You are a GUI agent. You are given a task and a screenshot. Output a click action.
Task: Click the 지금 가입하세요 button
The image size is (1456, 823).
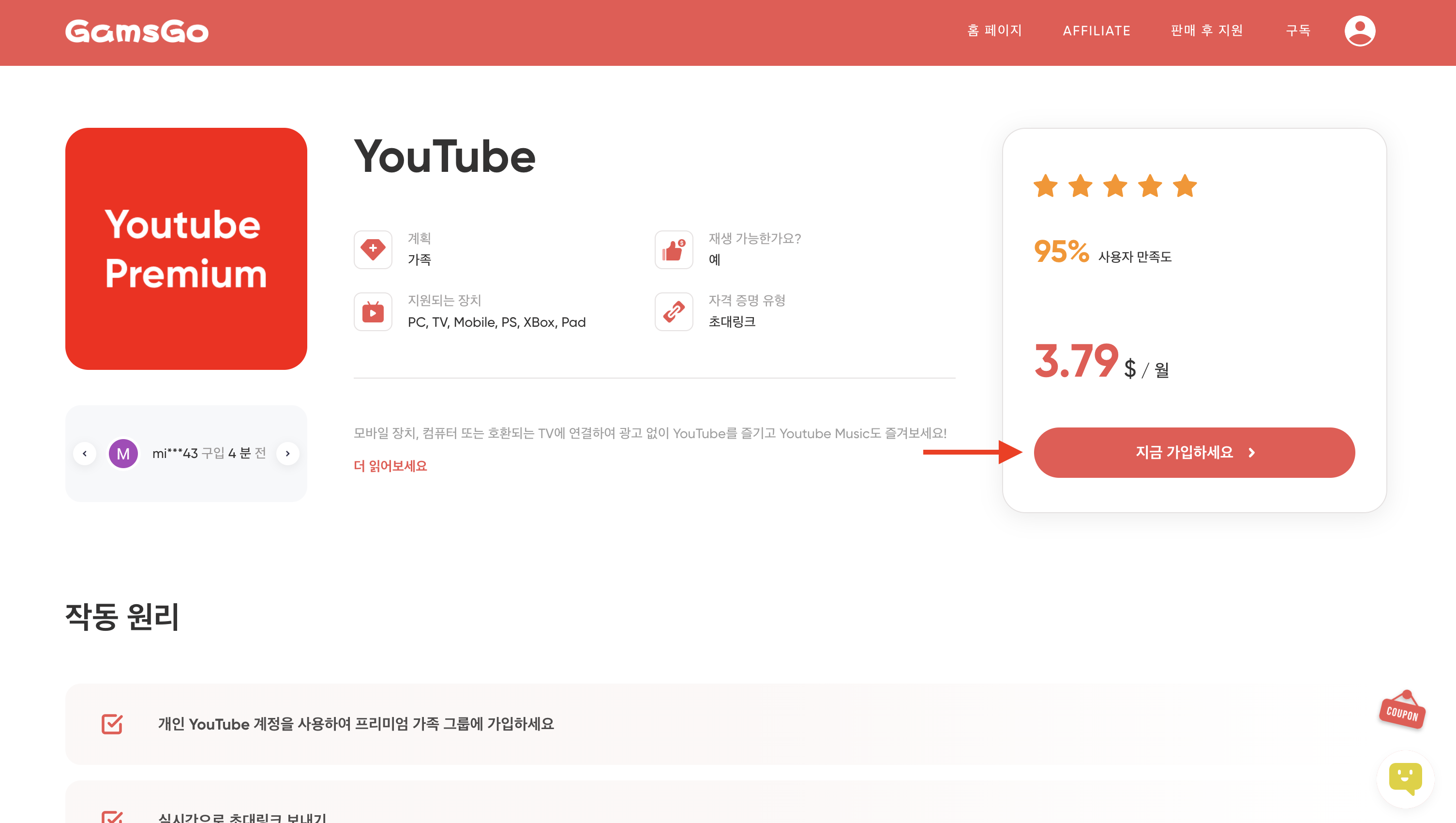1194,453
